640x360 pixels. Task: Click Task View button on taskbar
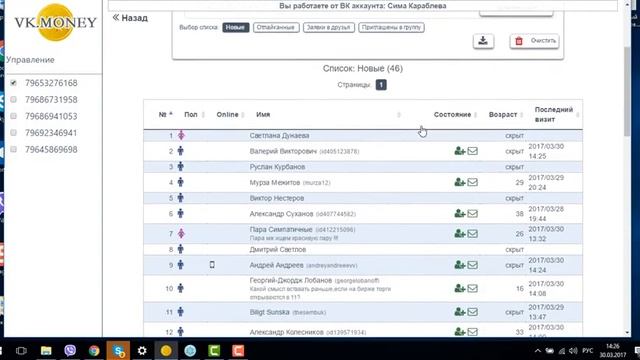pyautogui.click(x=21, y=350)
